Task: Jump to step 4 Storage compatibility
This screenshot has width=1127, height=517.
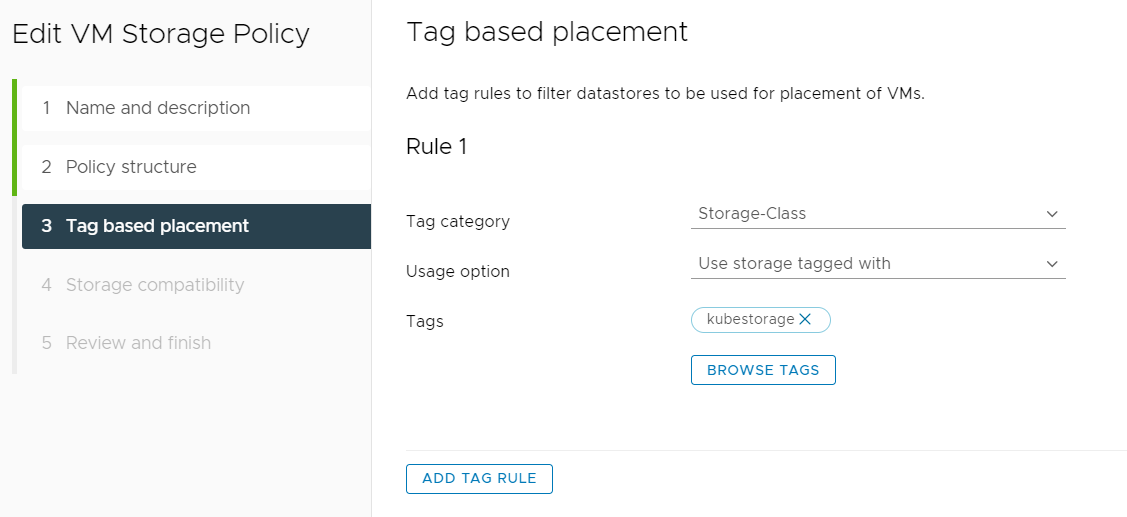Action: pyautogui.click(x=154, y=285)
